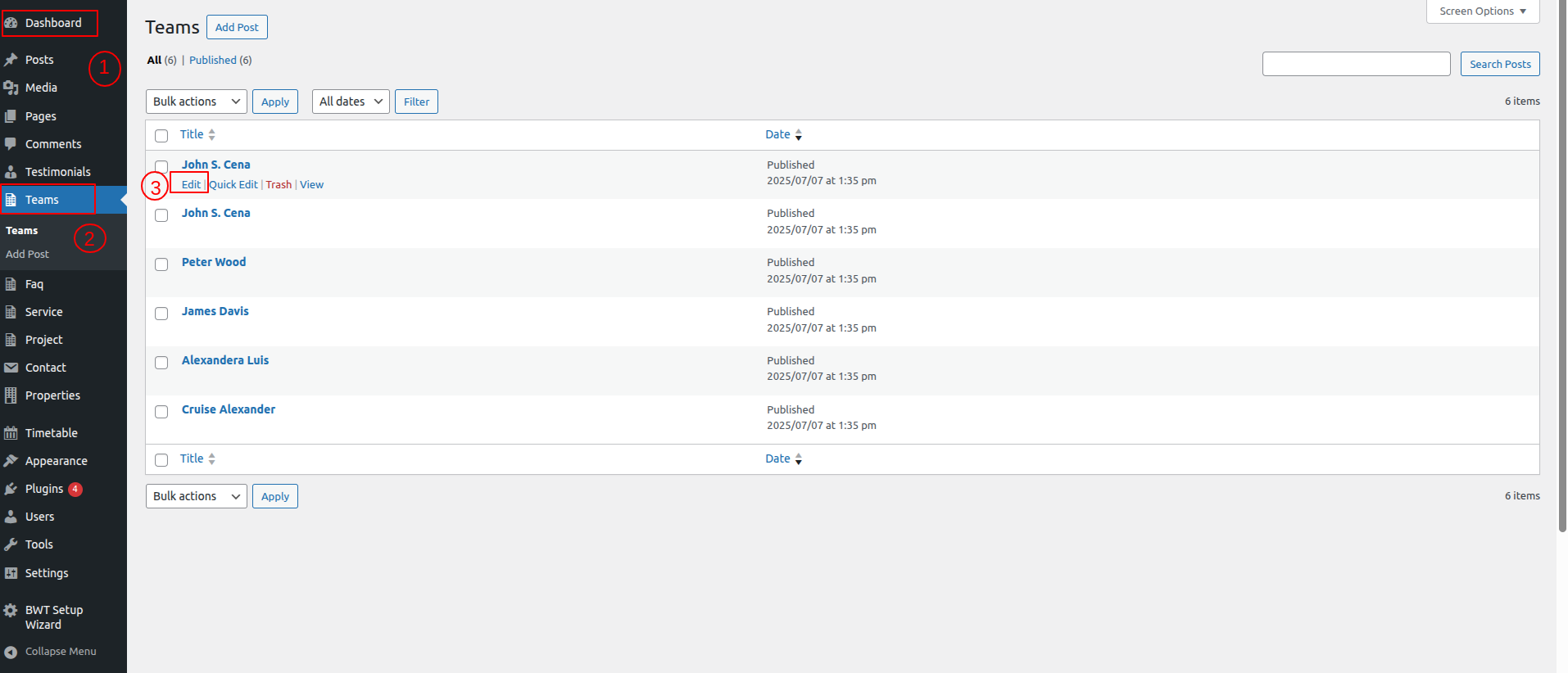This screenshot has width=1568, height=673.
Task: Click the Media library icon in sidebar
Action: [x=11, y=88]
